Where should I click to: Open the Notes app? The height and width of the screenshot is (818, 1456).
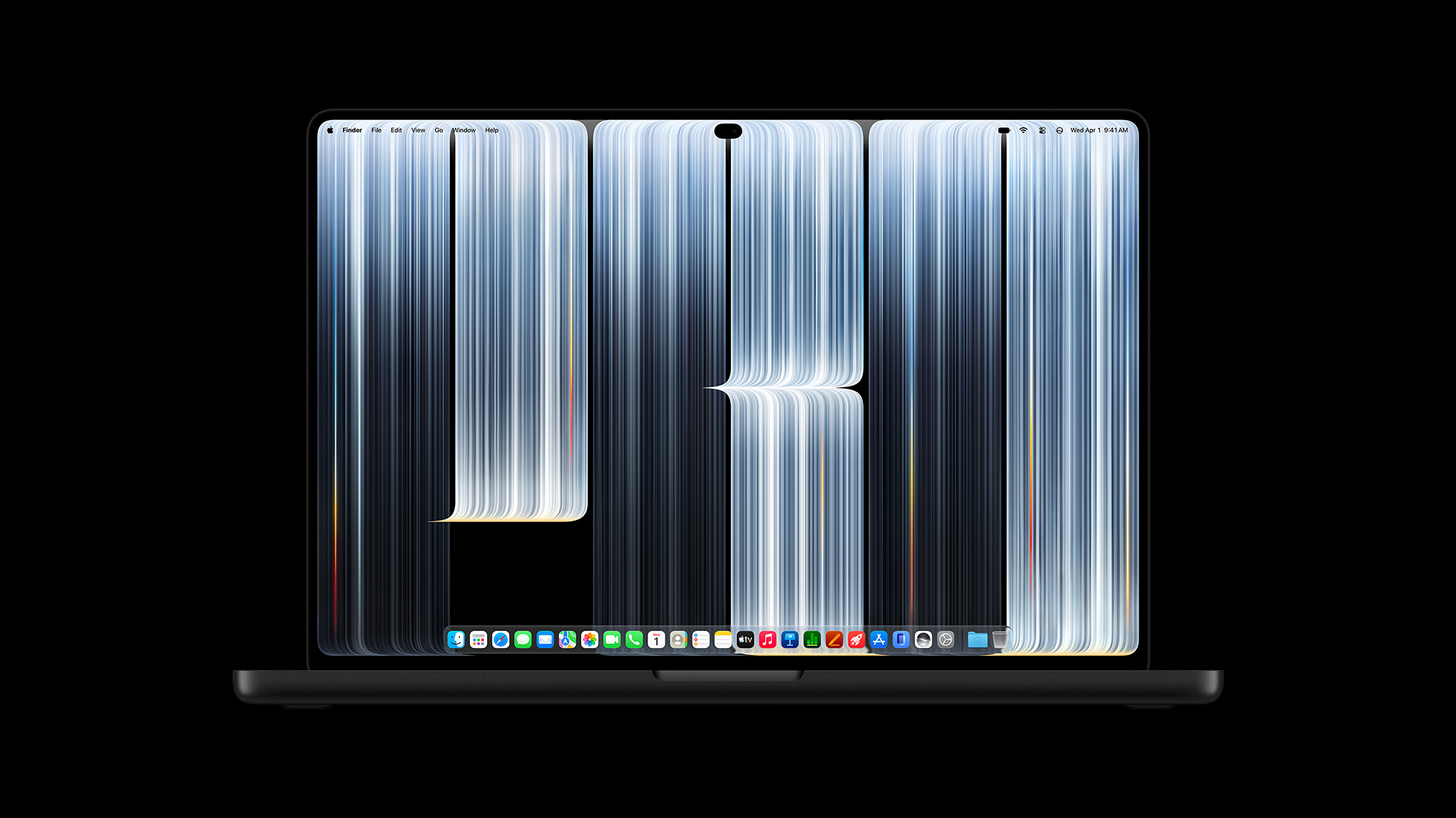click(723, 640)
